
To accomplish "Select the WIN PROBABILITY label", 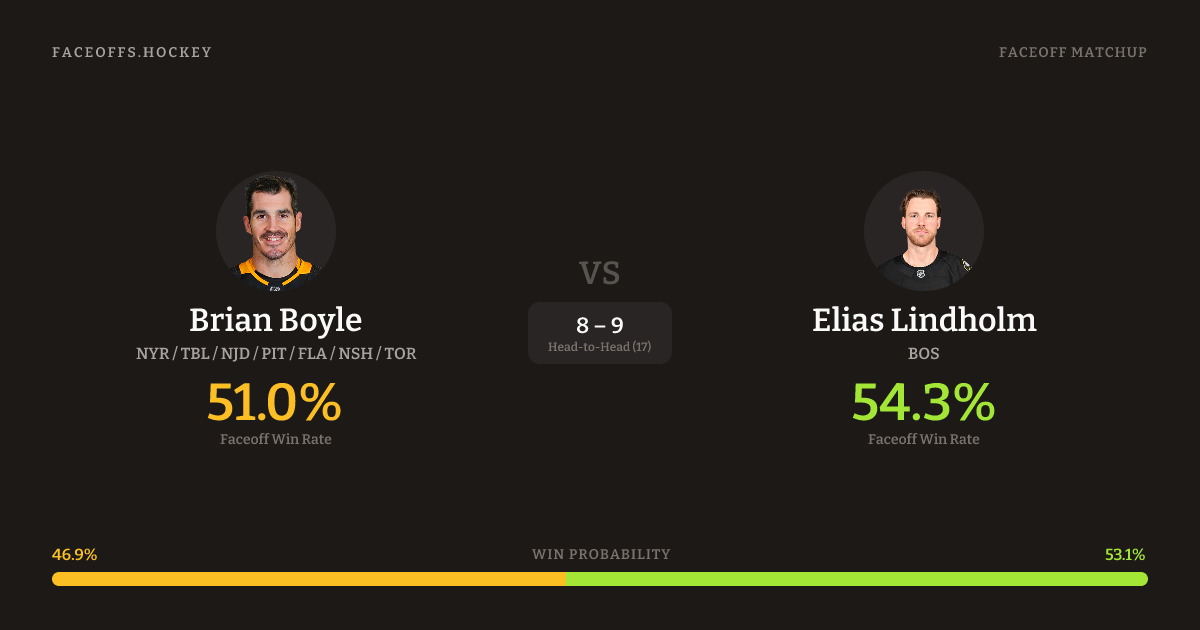I will coord(601,554).
